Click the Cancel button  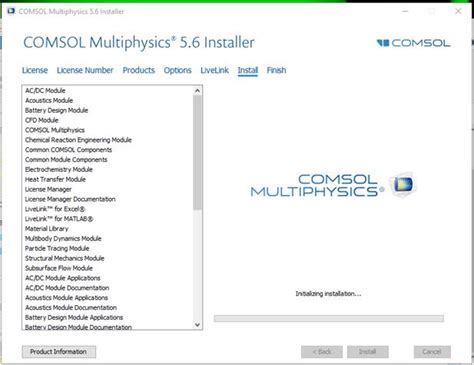tap(432, 352)
